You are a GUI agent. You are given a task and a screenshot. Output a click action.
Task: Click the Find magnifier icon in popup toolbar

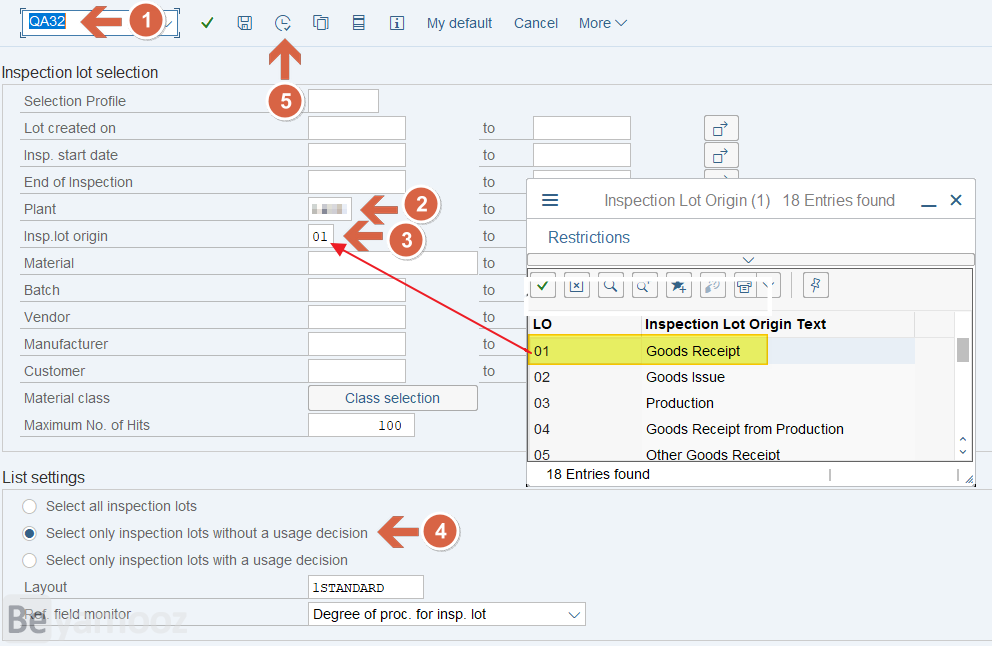tap(609, 286)
